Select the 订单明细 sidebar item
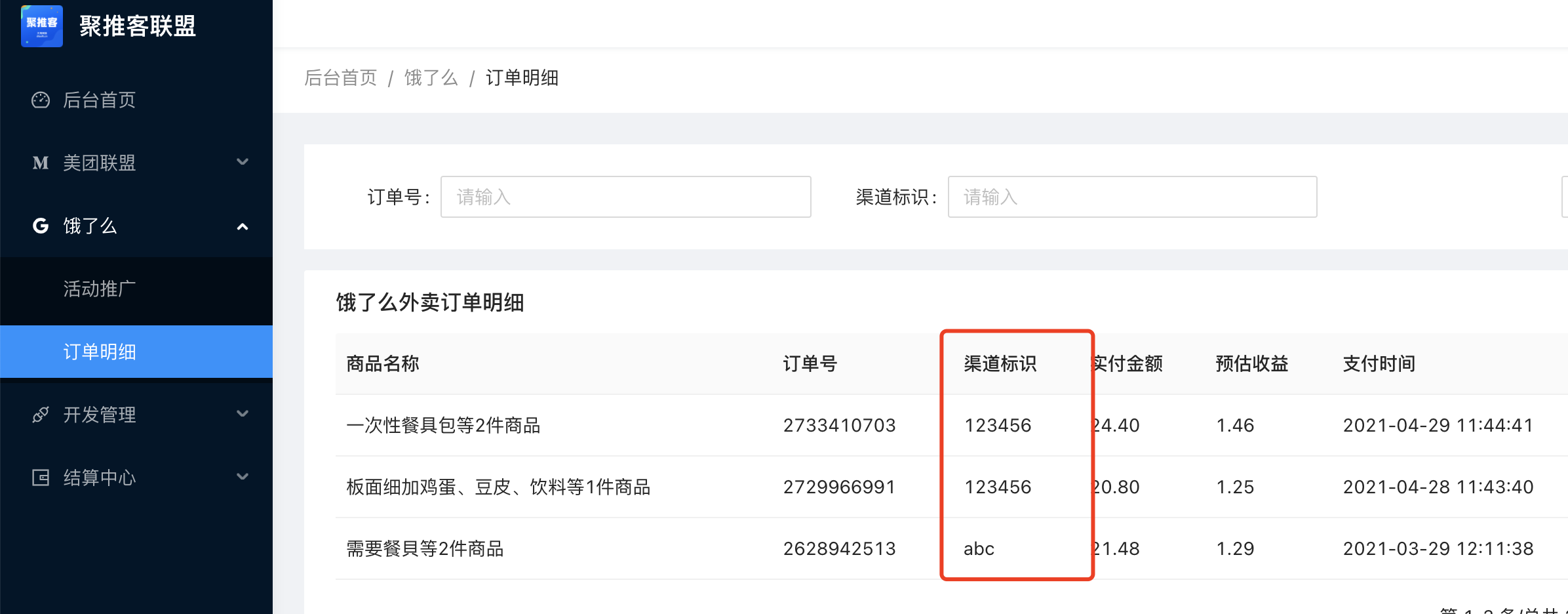The image size is (1568, 614). 100,352
